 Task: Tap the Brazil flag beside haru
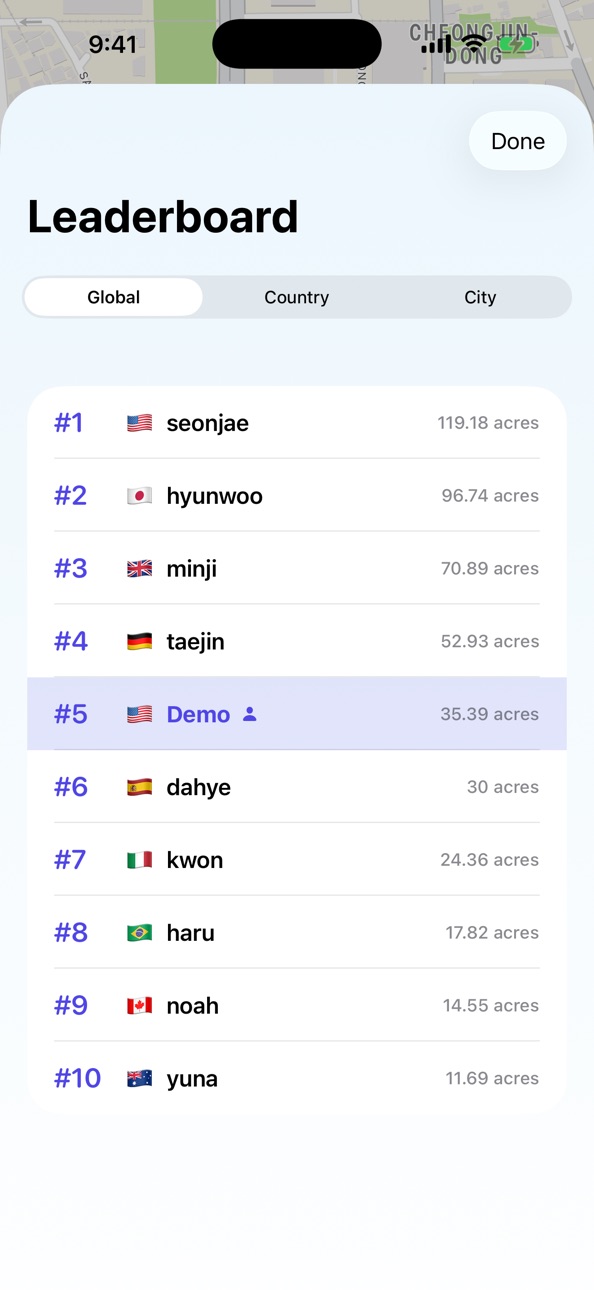(139, 933)
